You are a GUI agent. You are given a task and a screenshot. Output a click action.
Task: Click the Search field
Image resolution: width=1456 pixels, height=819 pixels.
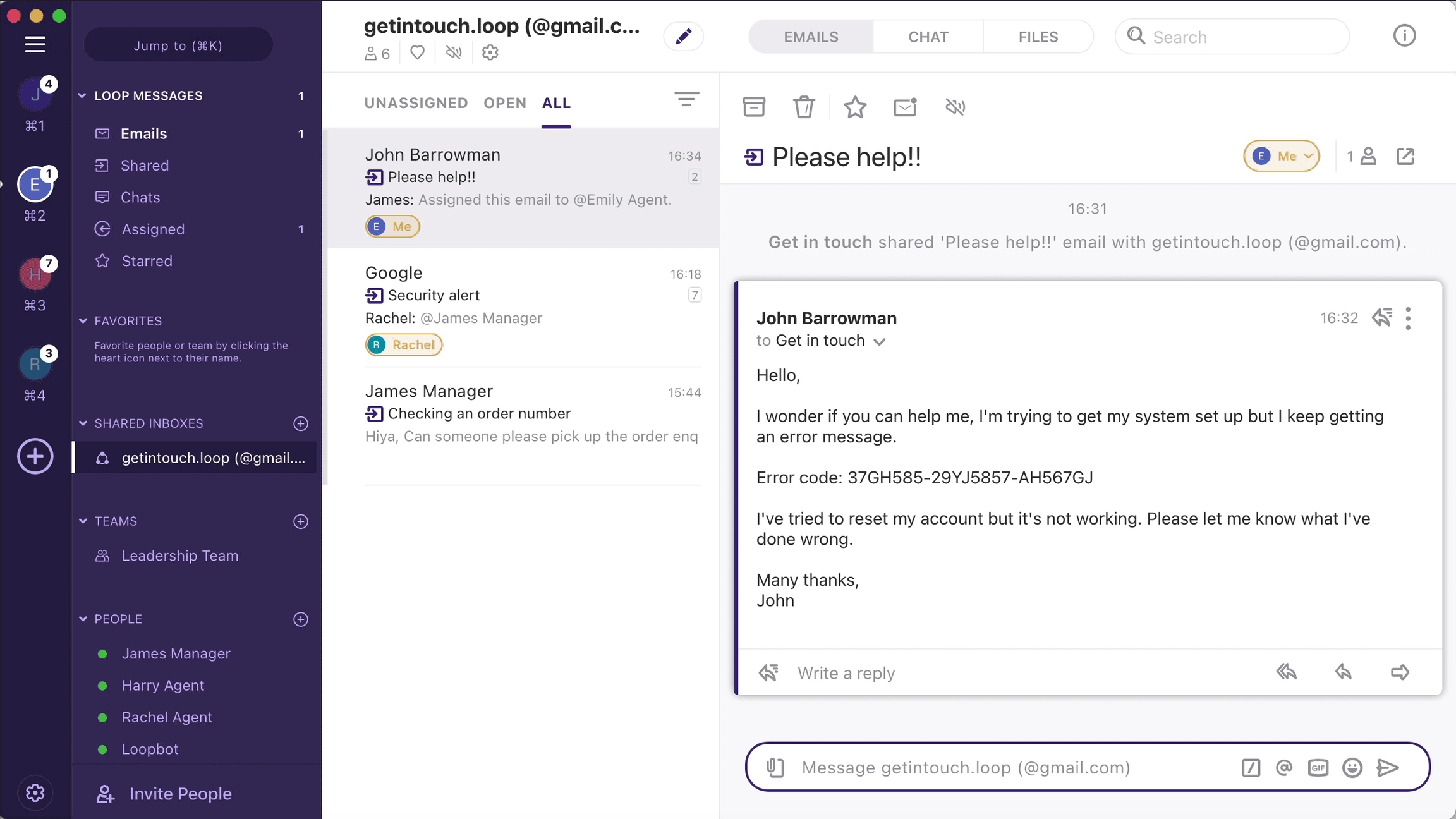click(x=1232, y=37)
